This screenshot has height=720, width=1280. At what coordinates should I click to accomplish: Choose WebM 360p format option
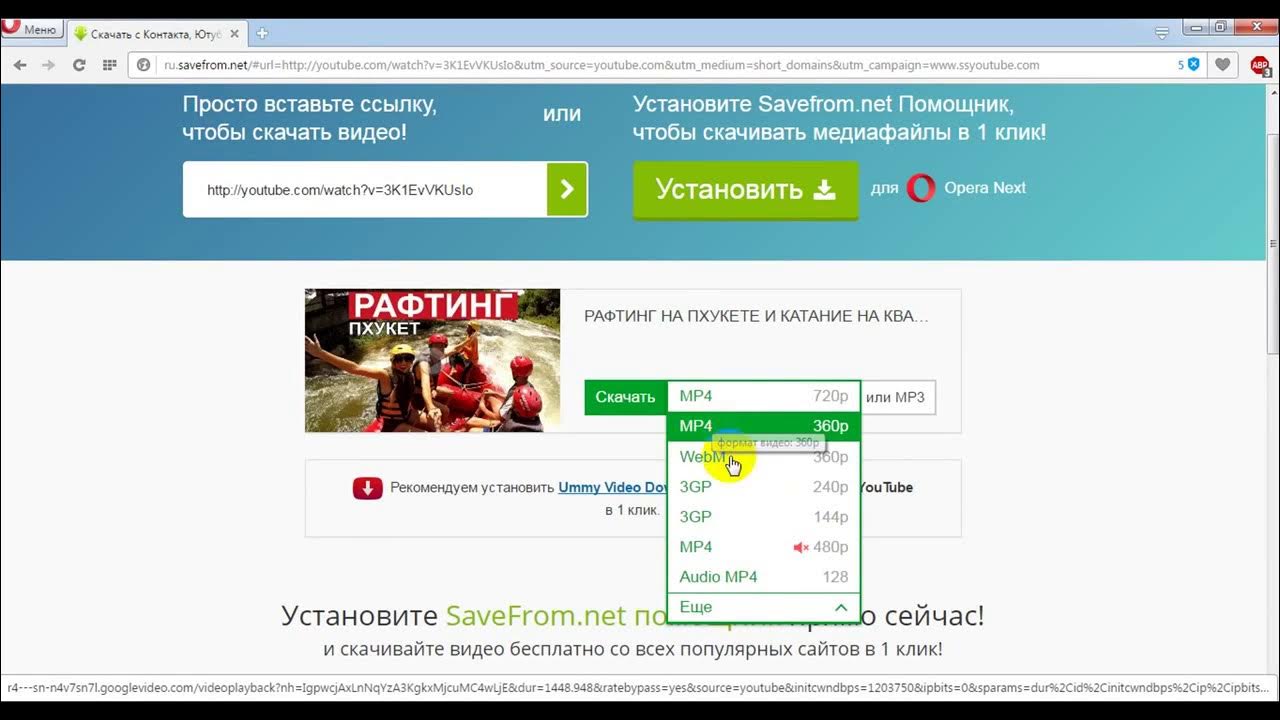pos(763,457)
